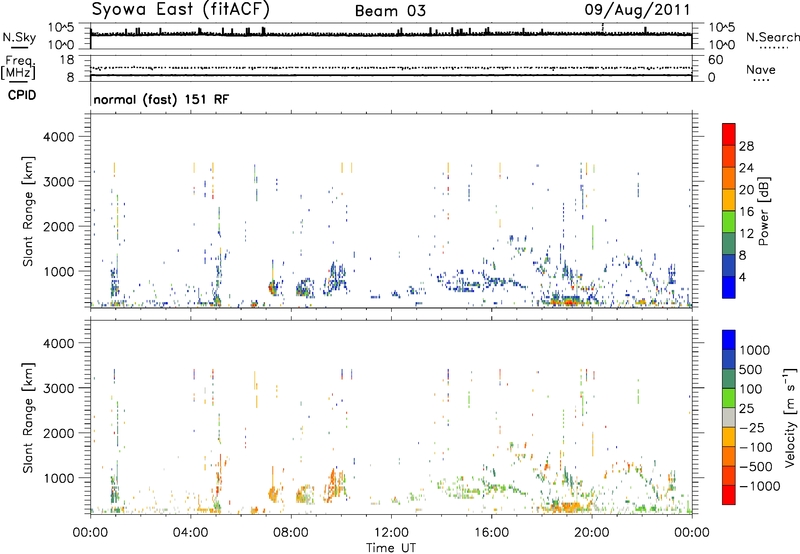Click the solid line sample under N.Sky
This screenshot has width=800, height=554.
(19, 47)
